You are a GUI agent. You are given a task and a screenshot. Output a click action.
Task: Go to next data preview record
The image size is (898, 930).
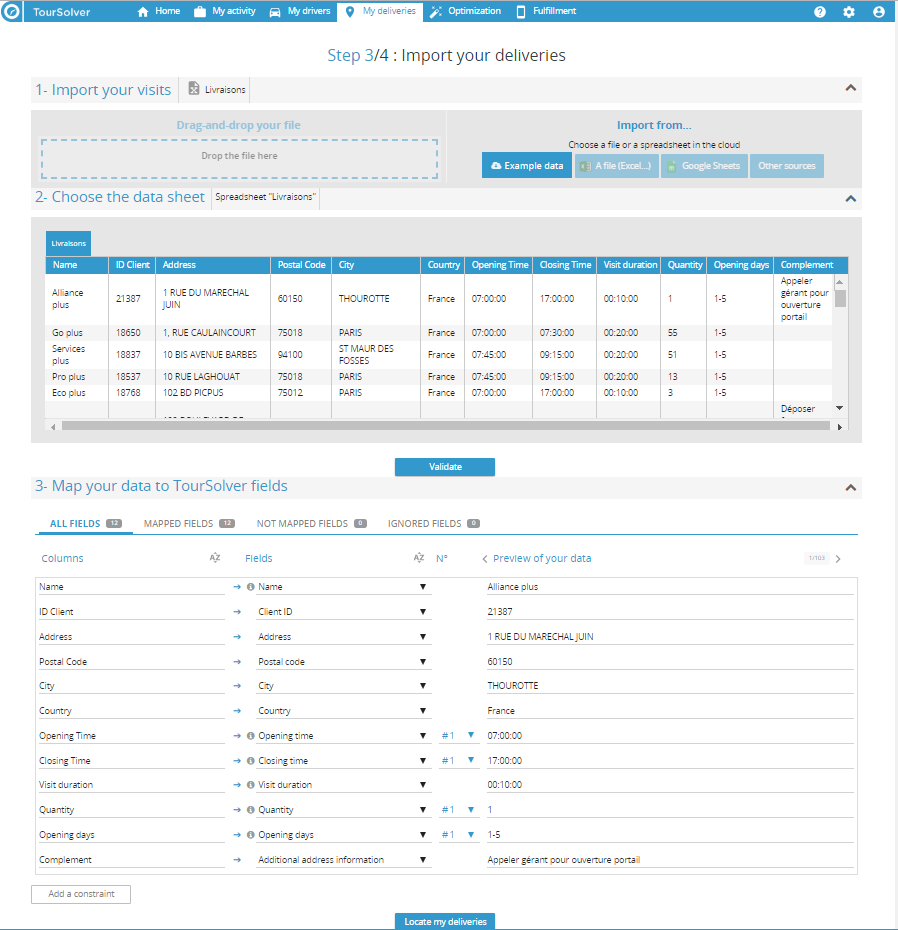point(838,559)
